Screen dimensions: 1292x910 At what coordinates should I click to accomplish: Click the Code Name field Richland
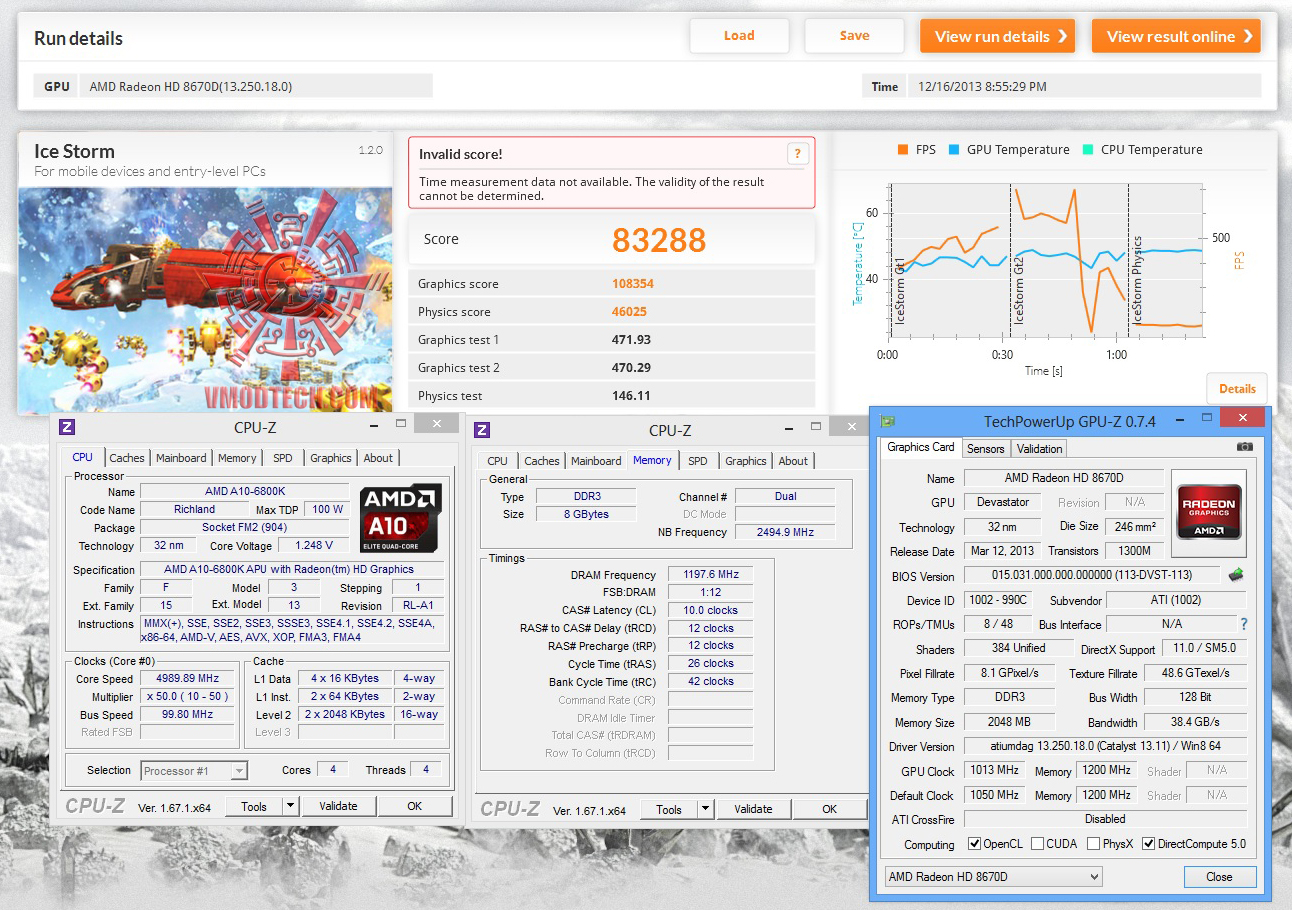click(193, 510)
